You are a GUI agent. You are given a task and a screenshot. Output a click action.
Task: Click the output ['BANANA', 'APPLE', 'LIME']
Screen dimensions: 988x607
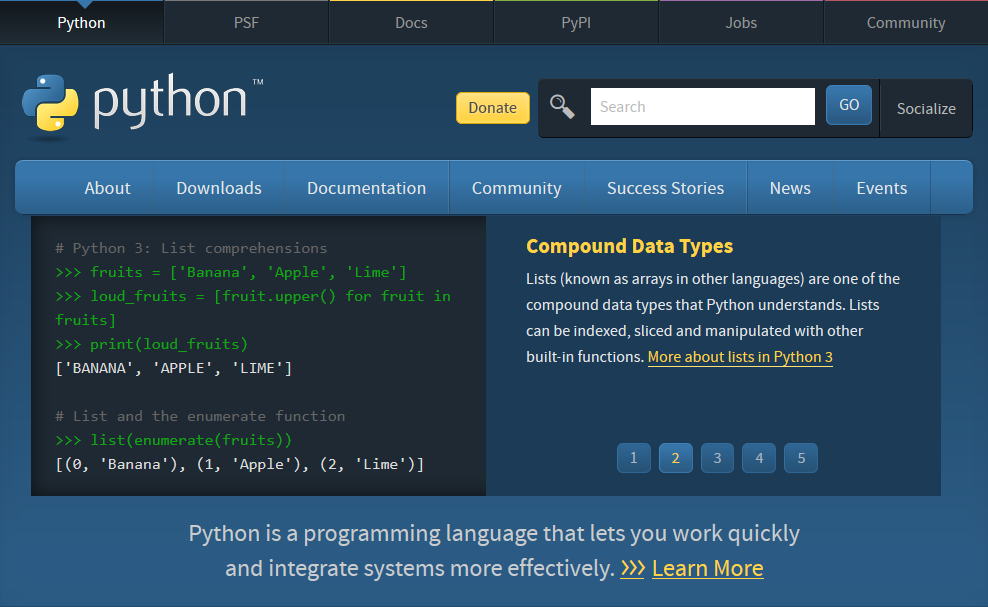pyautogui.click(x=174, y=368)
